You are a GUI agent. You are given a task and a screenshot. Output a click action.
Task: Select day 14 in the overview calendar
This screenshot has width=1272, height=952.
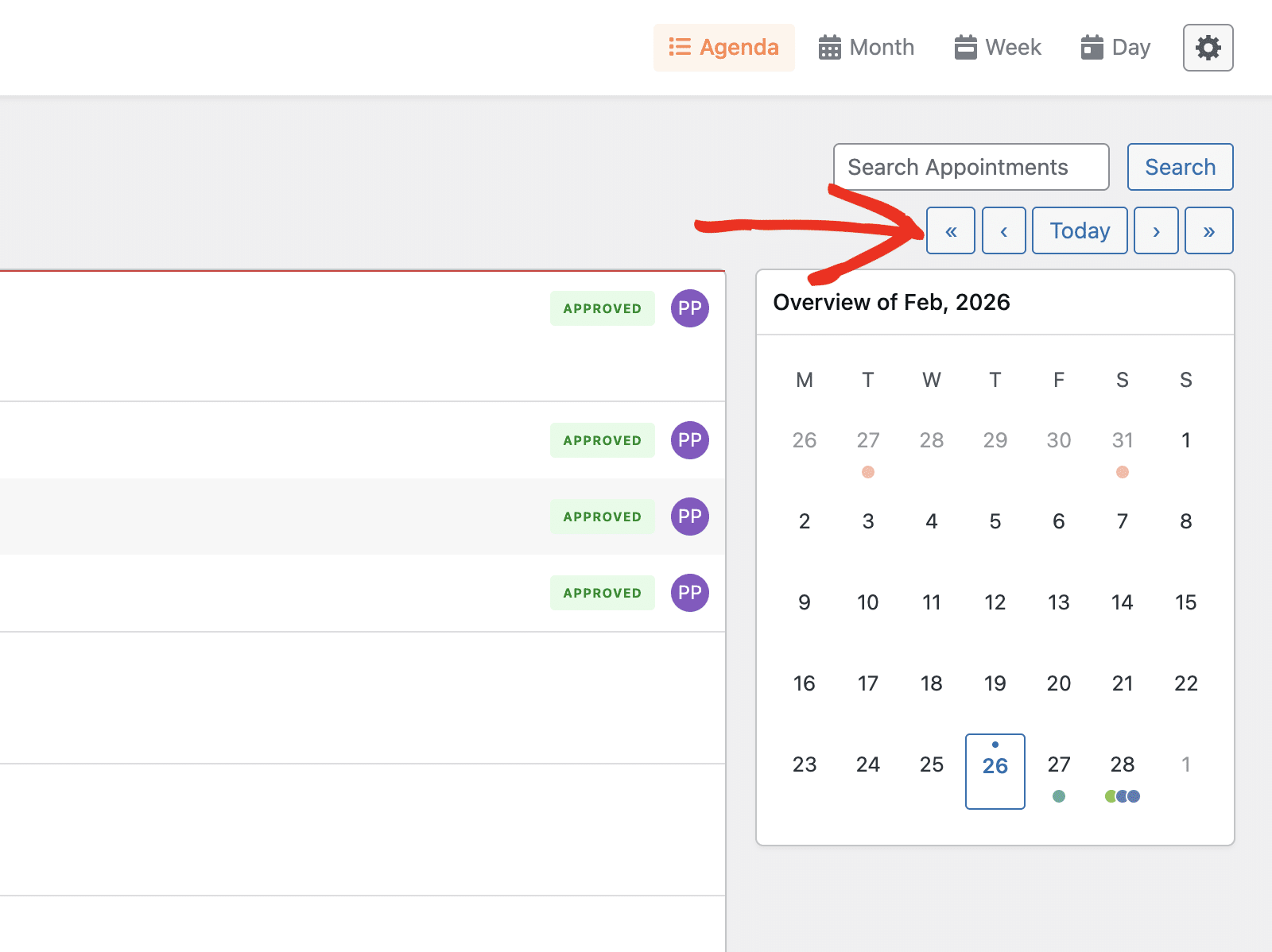[x=1122, y=602]
